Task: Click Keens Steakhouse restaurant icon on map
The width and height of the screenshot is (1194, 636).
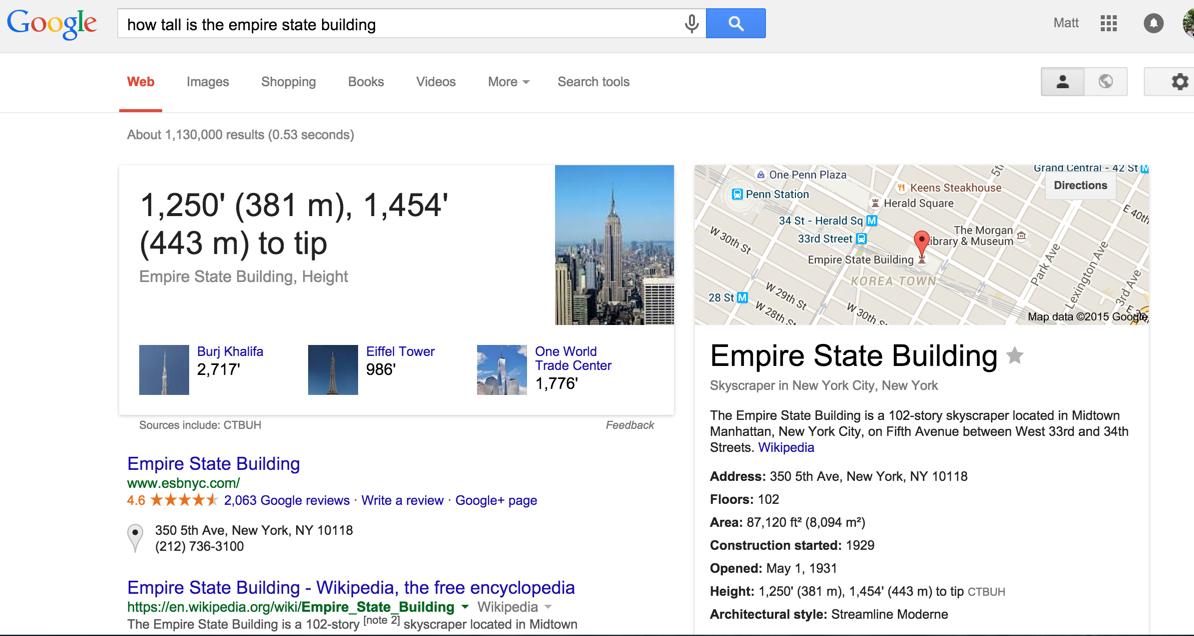Action: click(902, 187)
